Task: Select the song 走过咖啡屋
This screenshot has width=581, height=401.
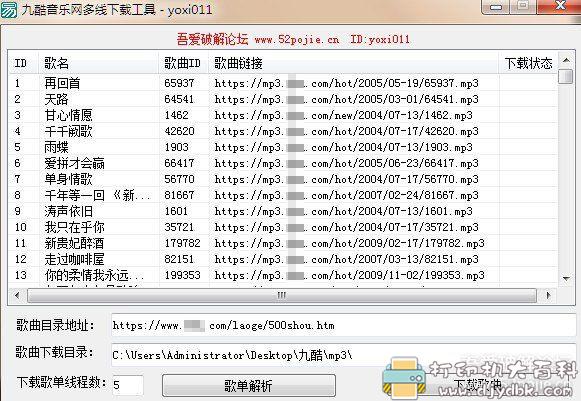Action: (74, 259)
